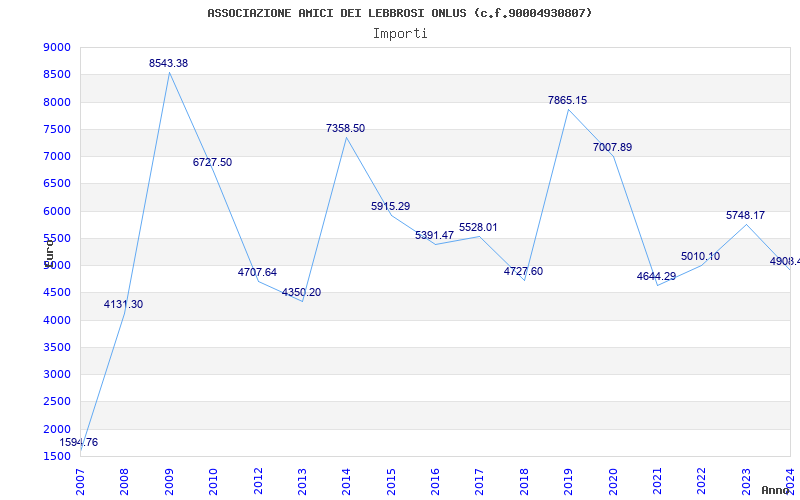Viewport: 800px width, 500px height.
Task: Click the x-axis year 2010
Action: click(x=213, y=482)
